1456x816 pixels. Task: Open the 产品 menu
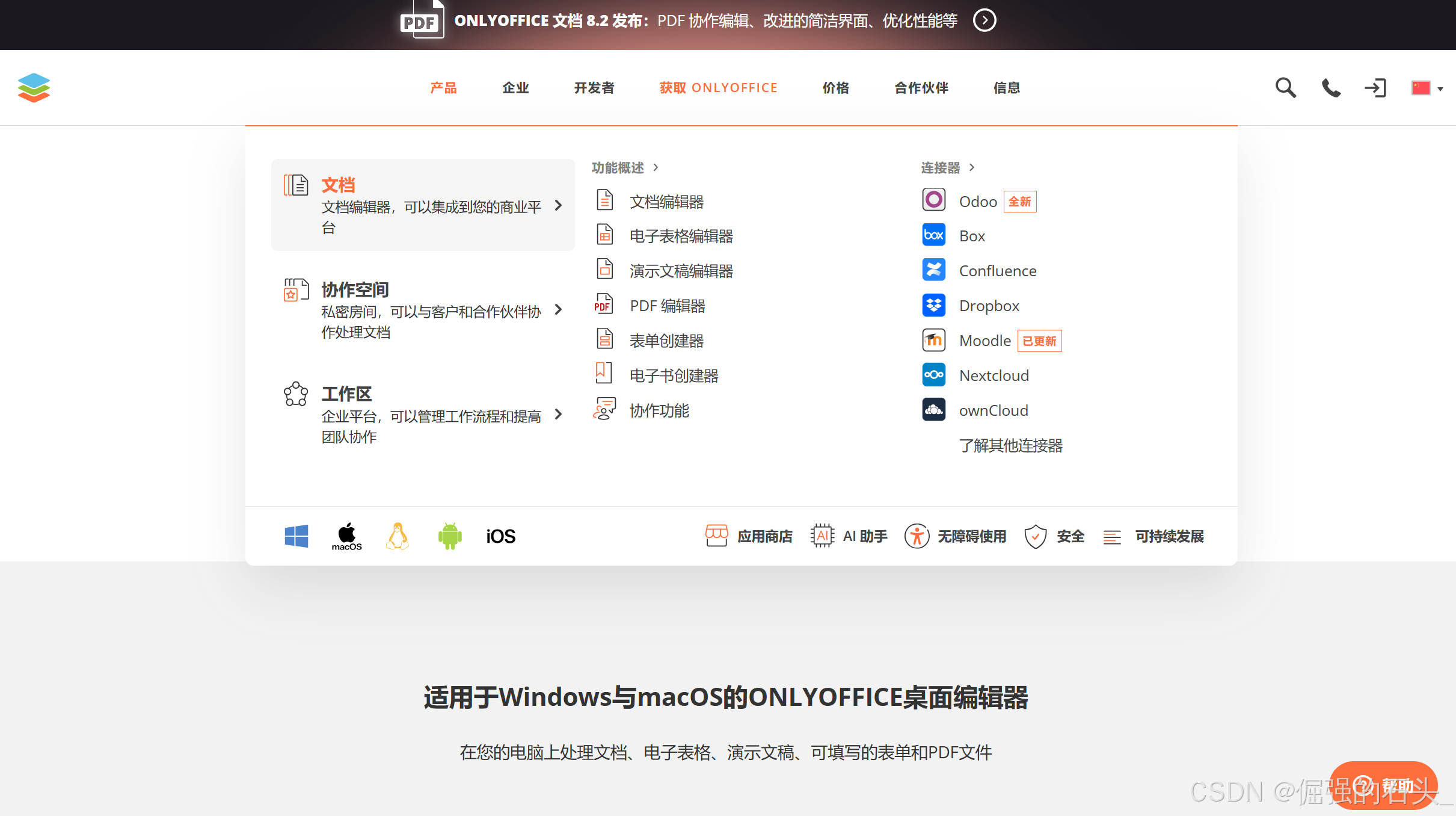[x=443, y=88]
